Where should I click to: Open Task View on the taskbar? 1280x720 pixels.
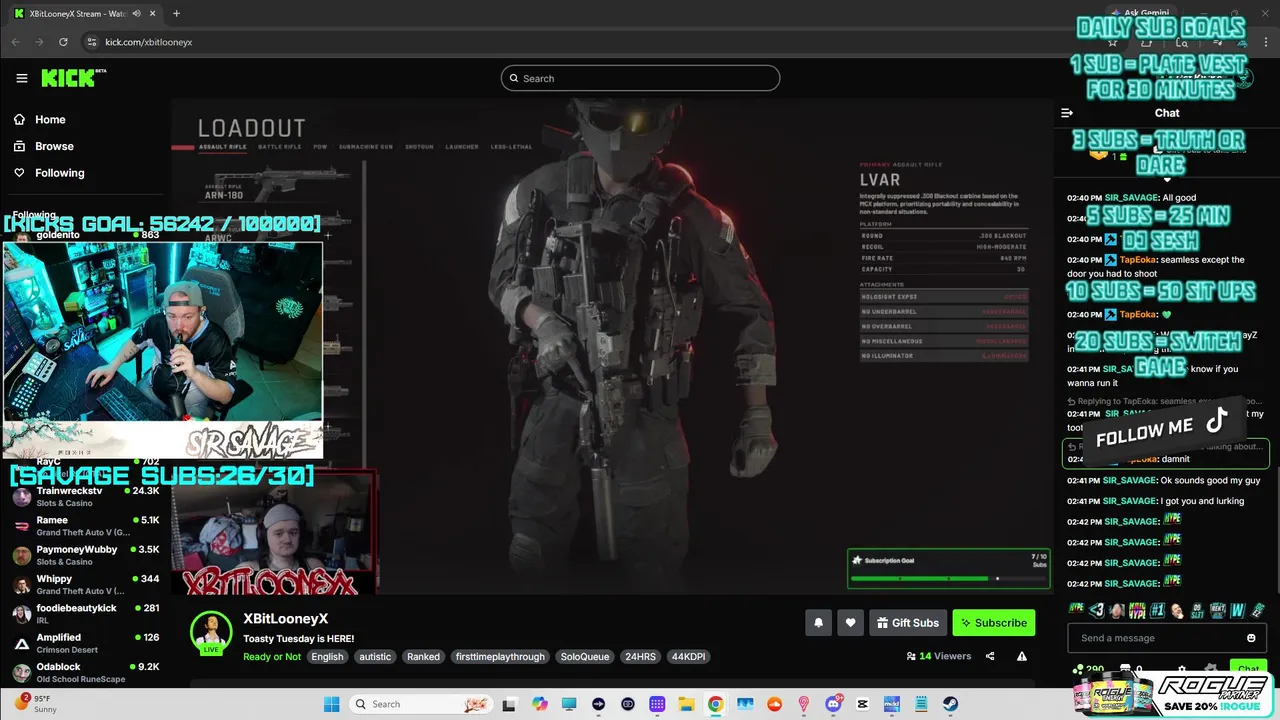tap(509, 704)
